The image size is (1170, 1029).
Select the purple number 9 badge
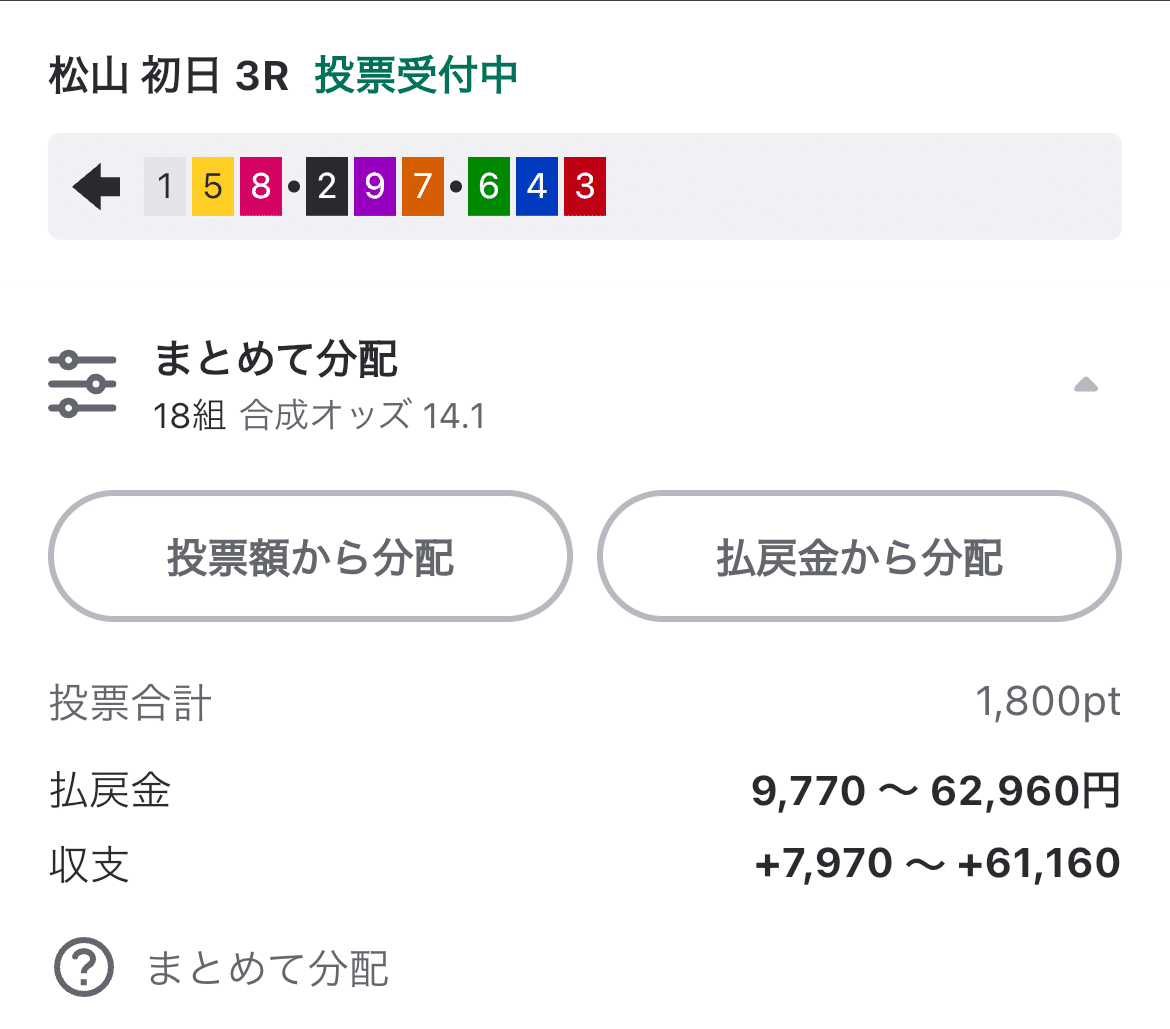(375, 185)
